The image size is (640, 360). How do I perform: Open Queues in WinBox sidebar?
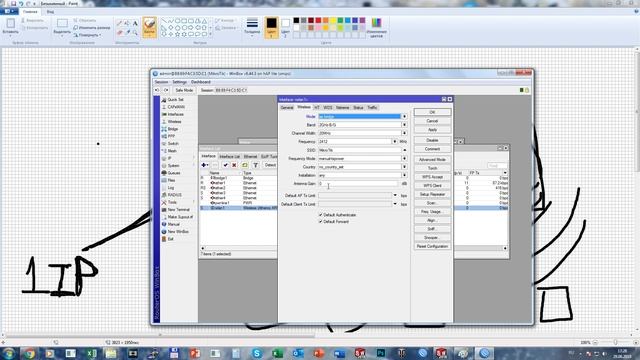(x=173, y=173)
